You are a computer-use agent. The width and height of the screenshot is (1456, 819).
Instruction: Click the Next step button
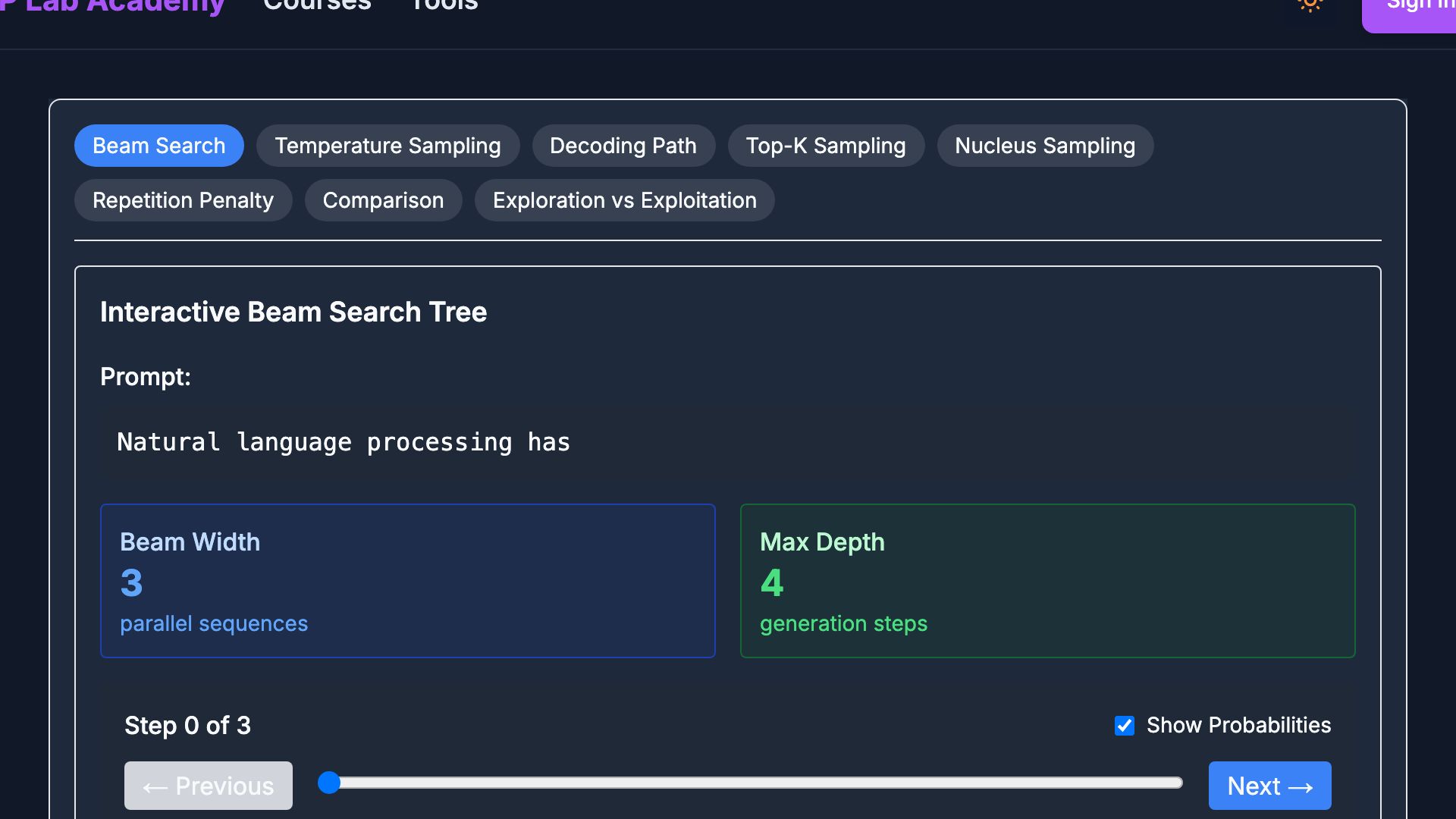pyautogui.click(x=1269, y=786)
